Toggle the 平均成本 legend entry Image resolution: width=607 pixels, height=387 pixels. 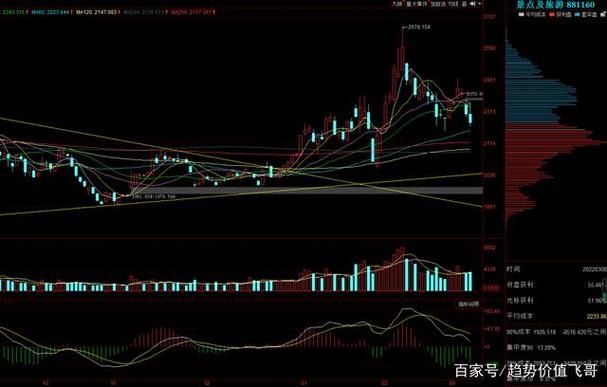click(532, 14)
